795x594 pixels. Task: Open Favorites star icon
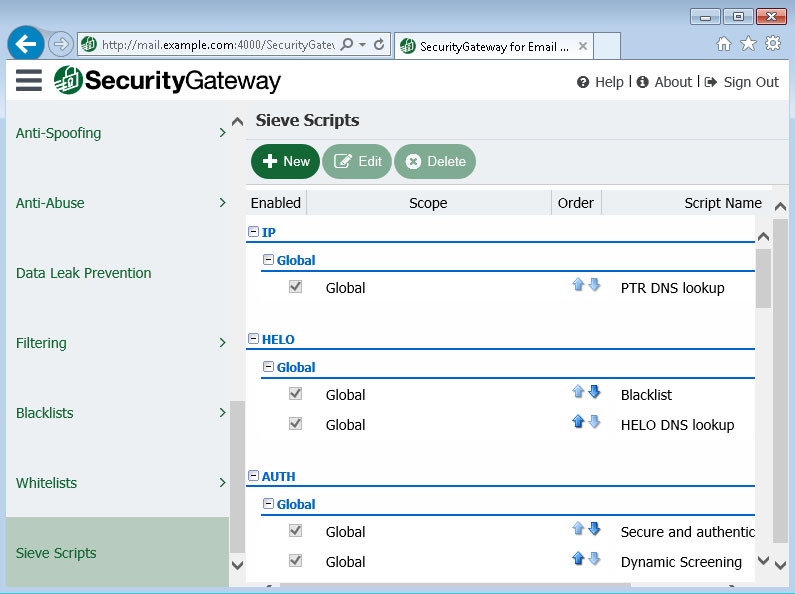tap(748, 44)
